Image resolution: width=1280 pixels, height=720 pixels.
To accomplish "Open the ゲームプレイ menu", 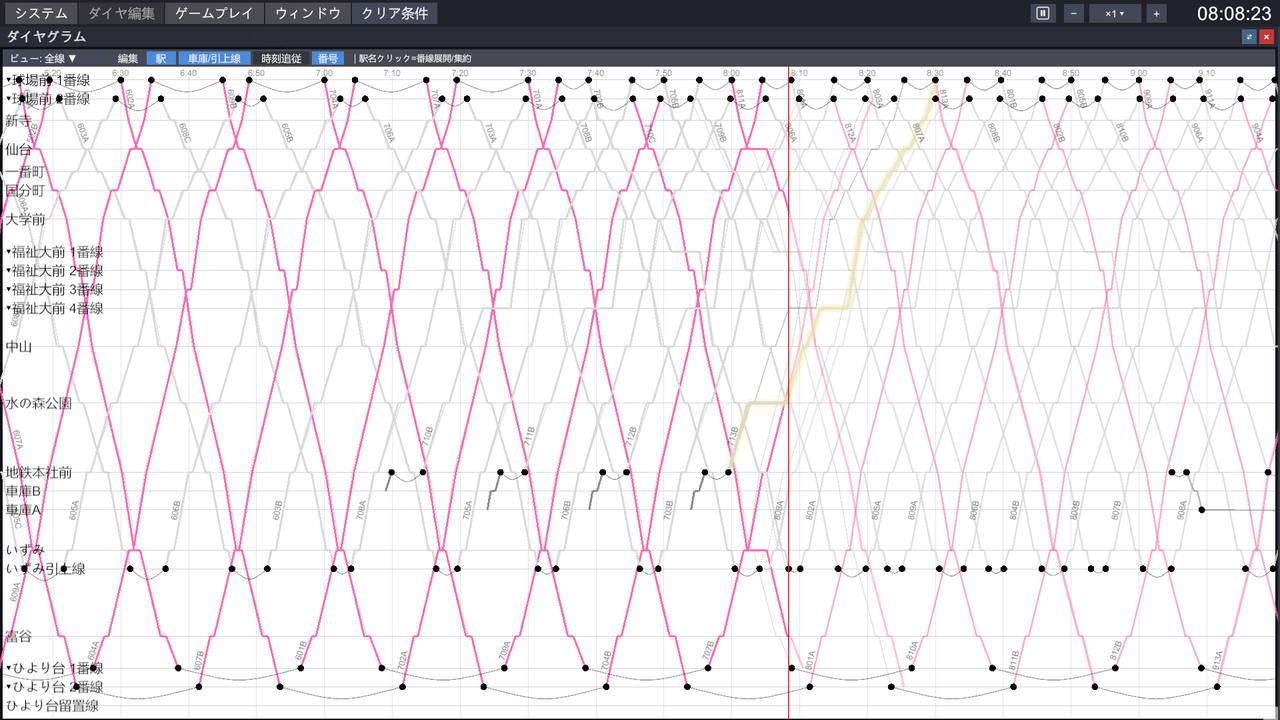I will pyautogui.click(x=215, y=13).
